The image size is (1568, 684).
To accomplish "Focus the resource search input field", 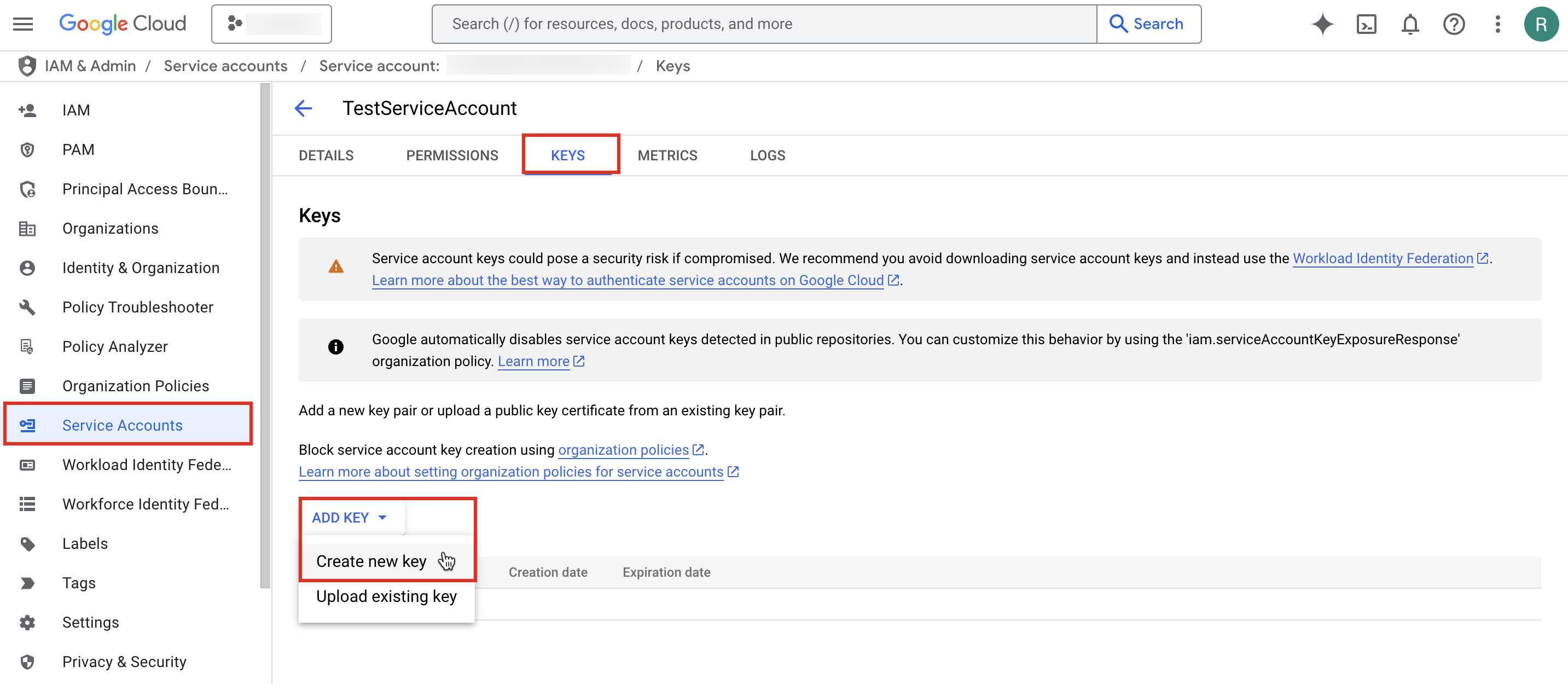I will (764, 24).
